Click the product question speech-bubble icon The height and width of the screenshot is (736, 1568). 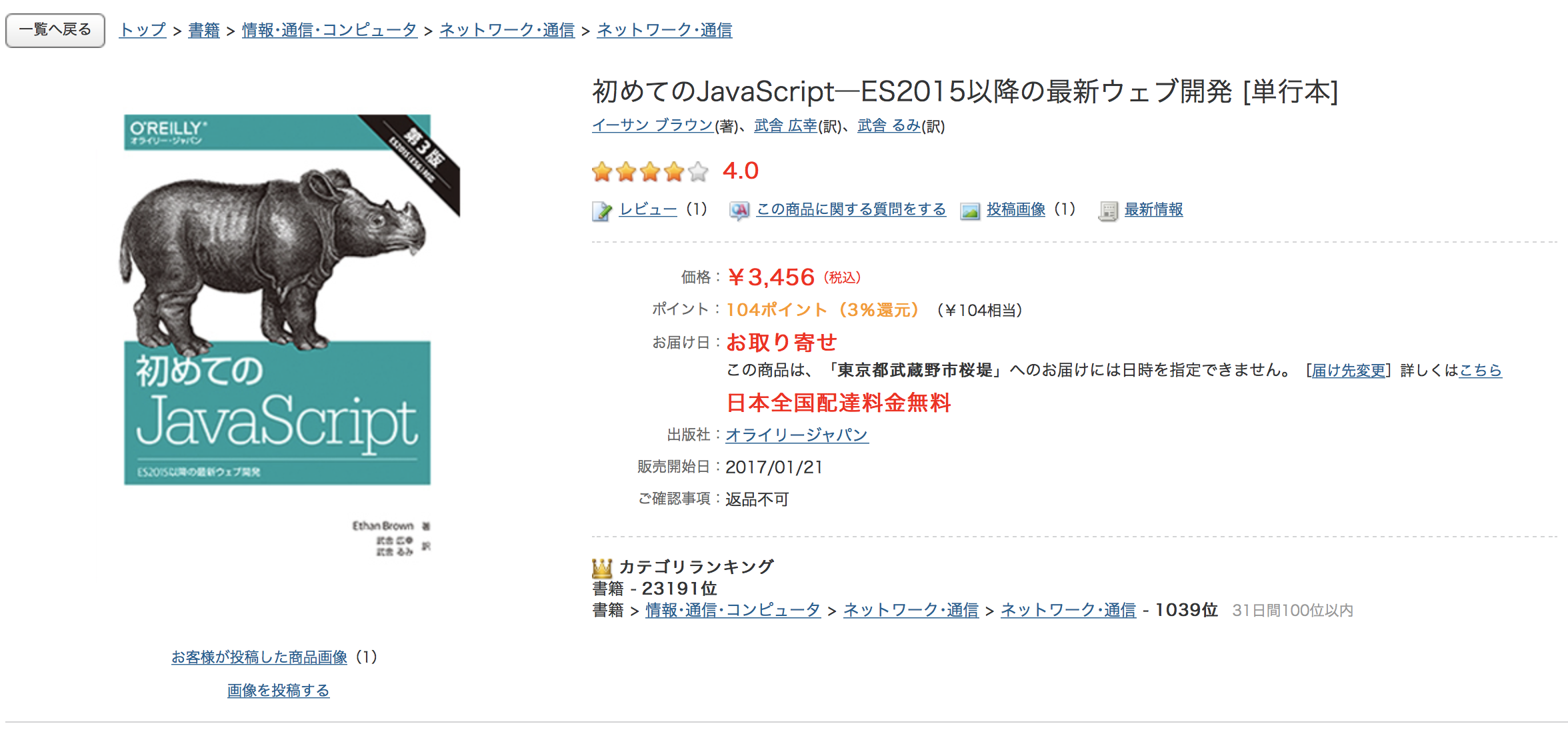(x=739, y=211)
